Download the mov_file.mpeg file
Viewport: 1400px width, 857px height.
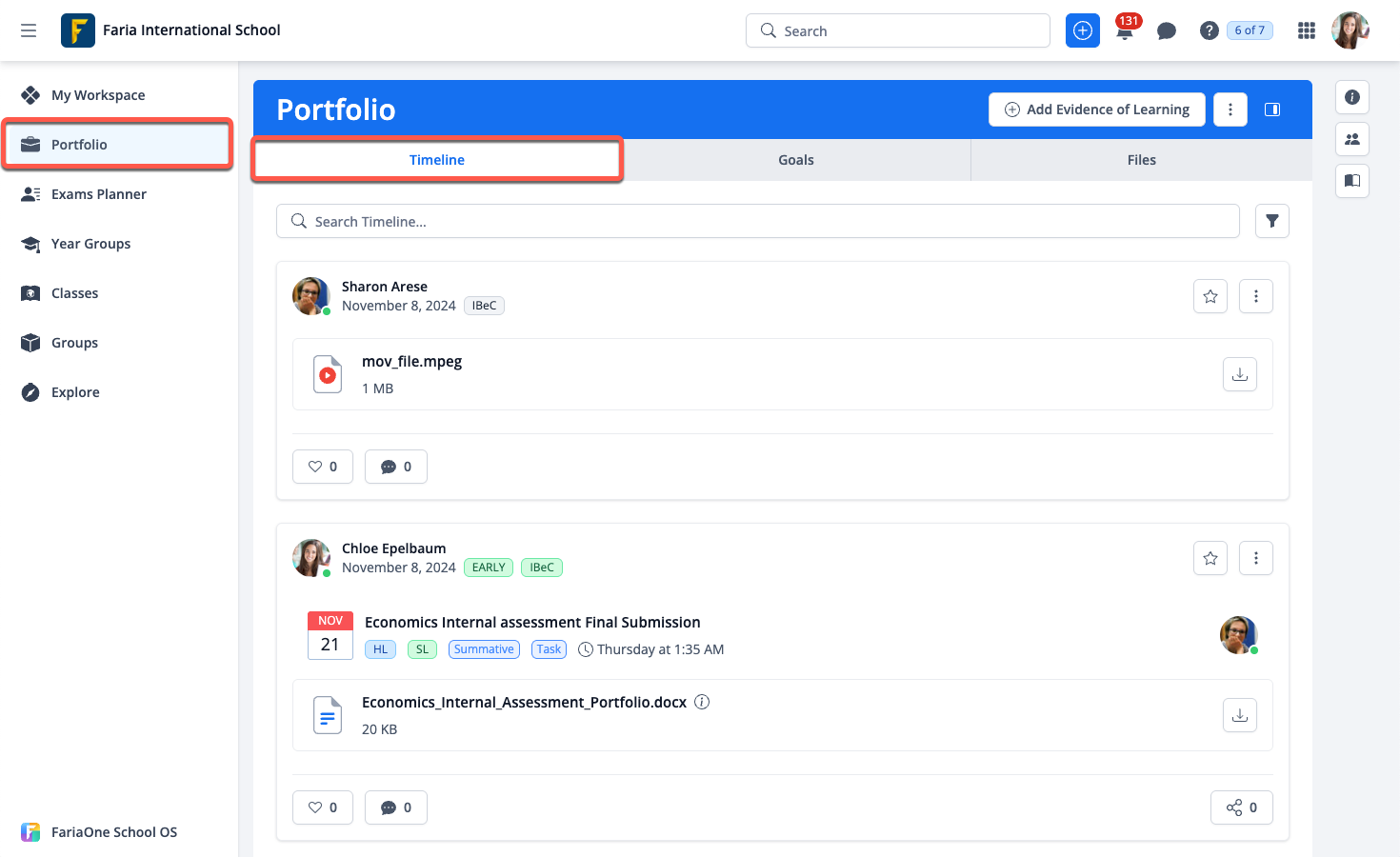[1239, 374]
